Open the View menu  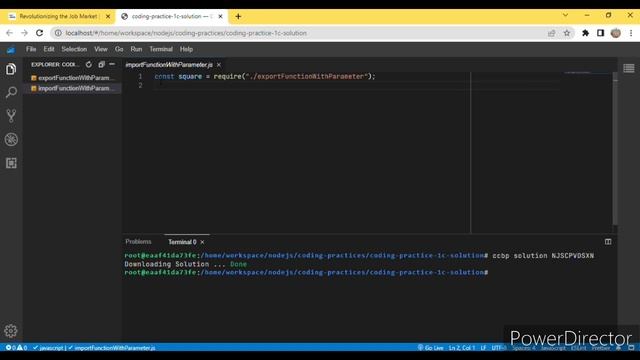(101, 49)
